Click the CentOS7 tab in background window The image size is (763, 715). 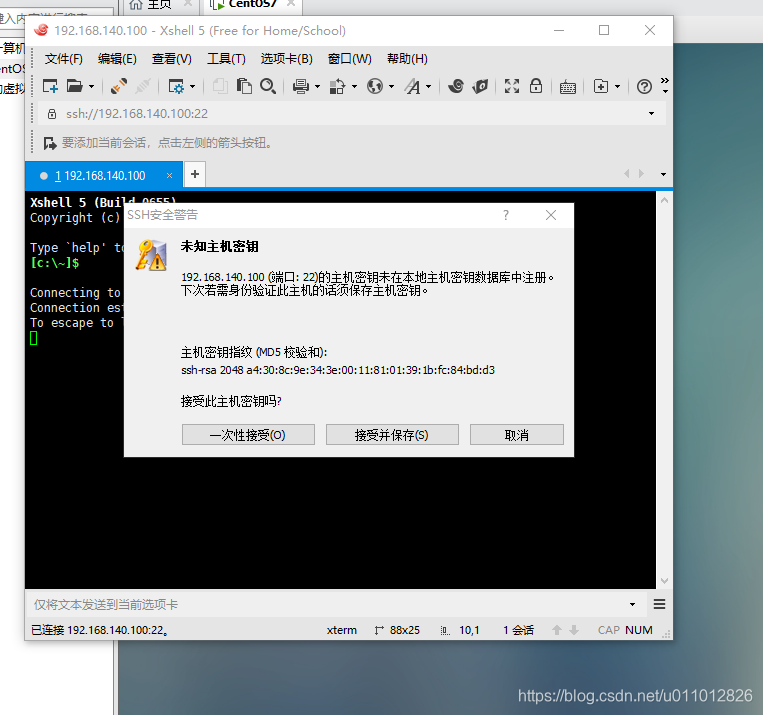(253, 5)
